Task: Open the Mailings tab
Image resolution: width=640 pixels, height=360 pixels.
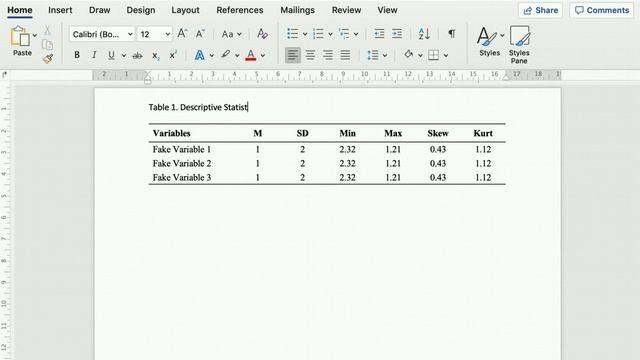Action: [x=298, y=10]
